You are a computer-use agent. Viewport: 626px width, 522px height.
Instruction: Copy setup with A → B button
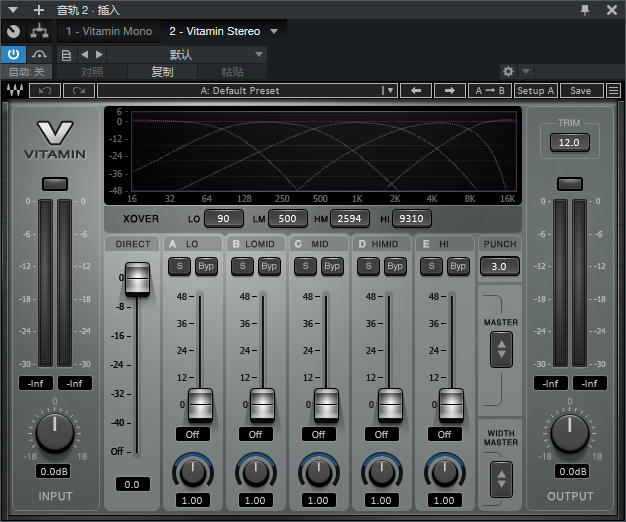(490, 91)
